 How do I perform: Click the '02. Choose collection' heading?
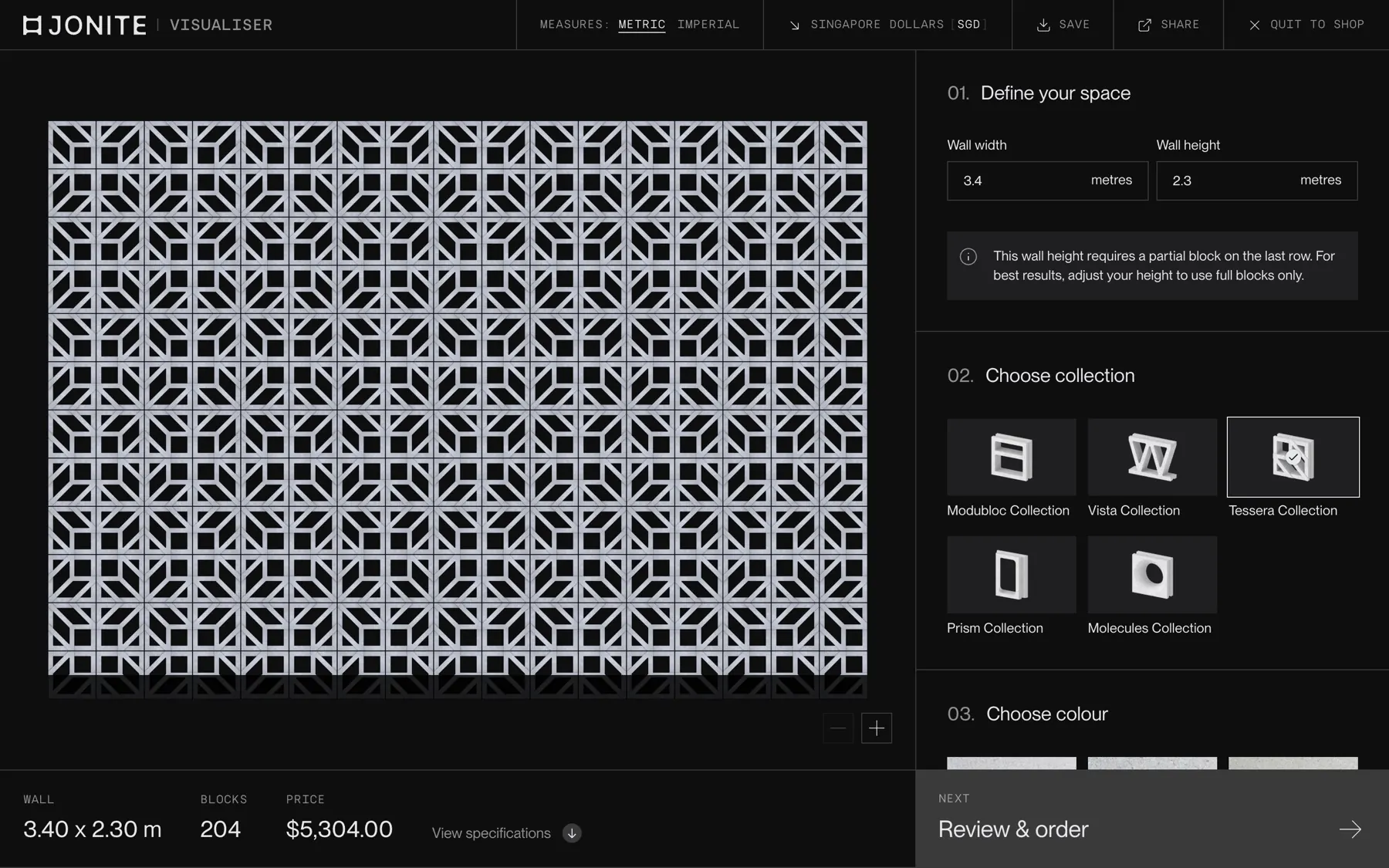click(x=1041, y=376)
